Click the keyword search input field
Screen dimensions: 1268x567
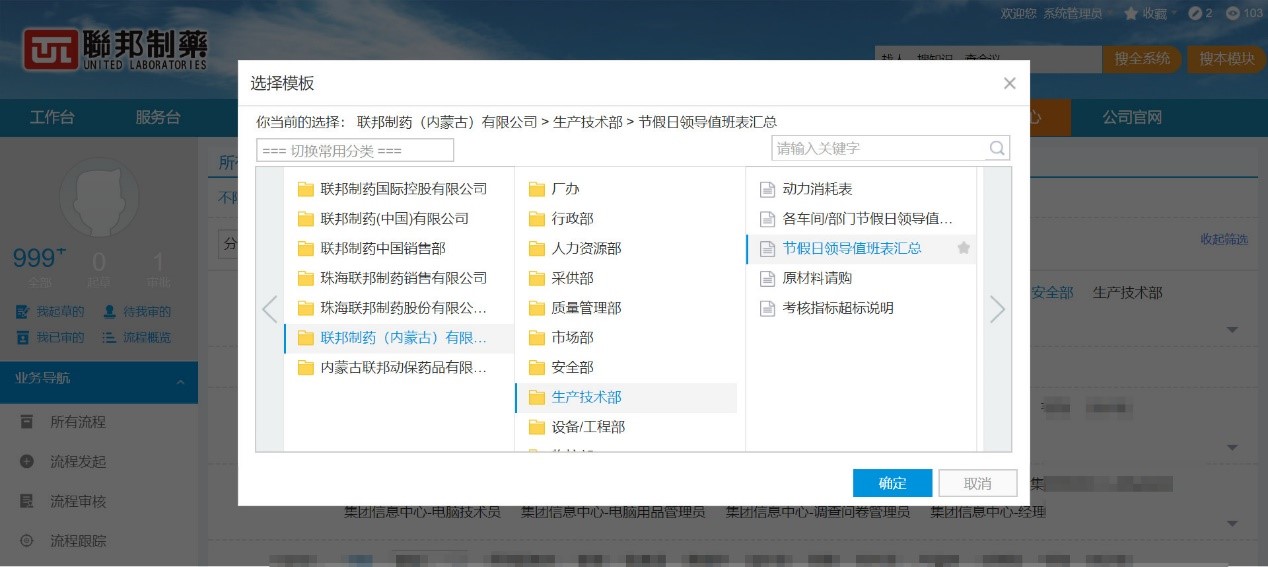(x=878, y=149)
